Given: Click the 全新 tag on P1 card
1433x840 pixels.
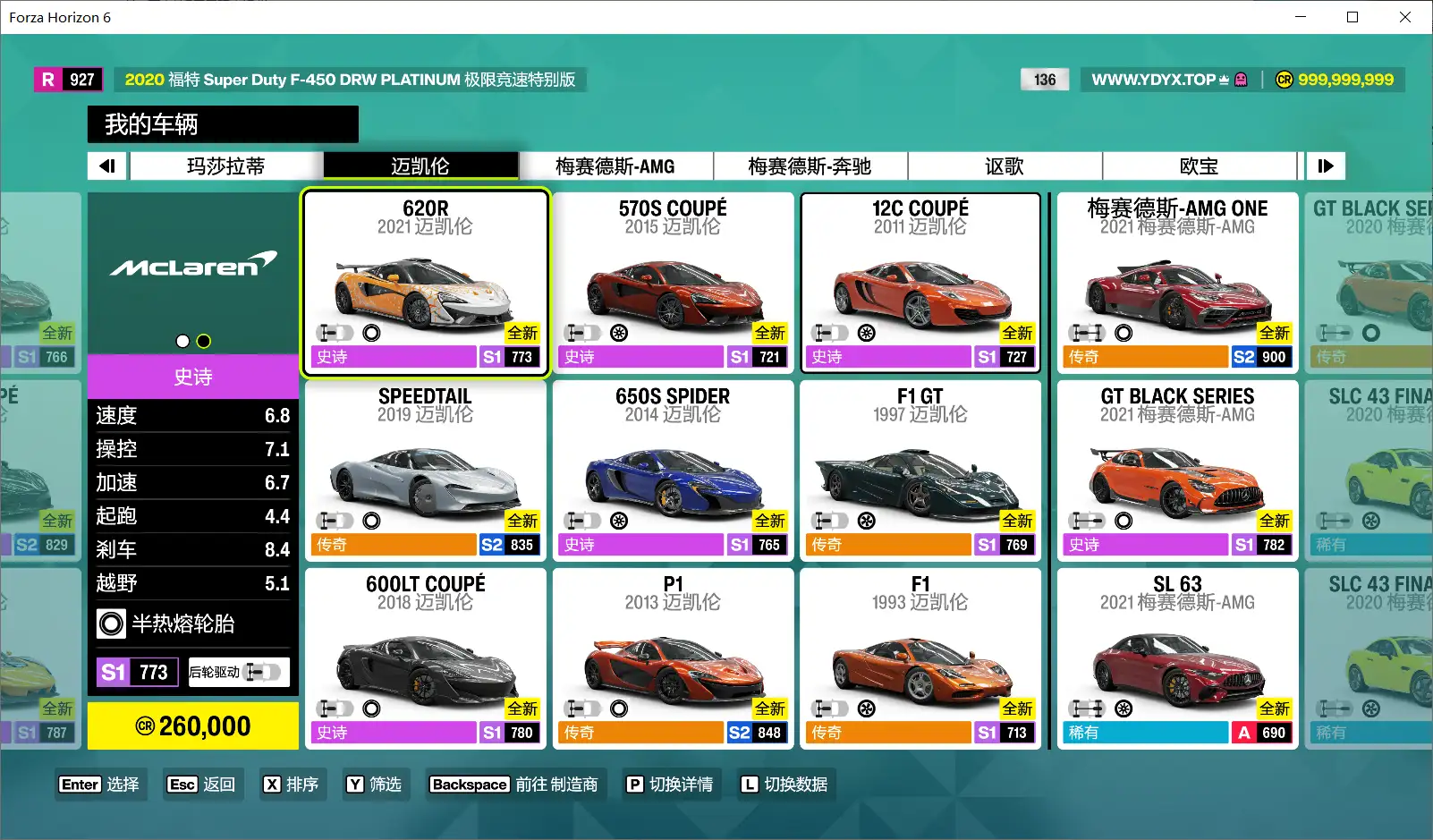Looking at the screenshot, I should (769, 708).
